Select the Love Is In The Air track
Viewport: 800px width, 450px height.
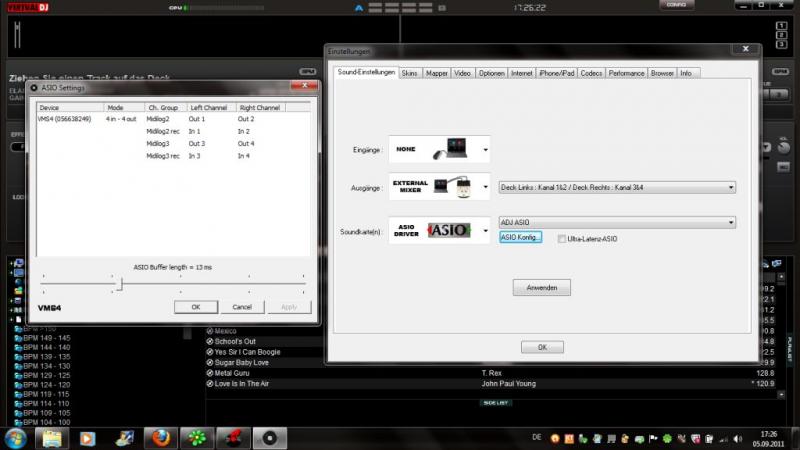pyautogui.click(x=242, y=384)
